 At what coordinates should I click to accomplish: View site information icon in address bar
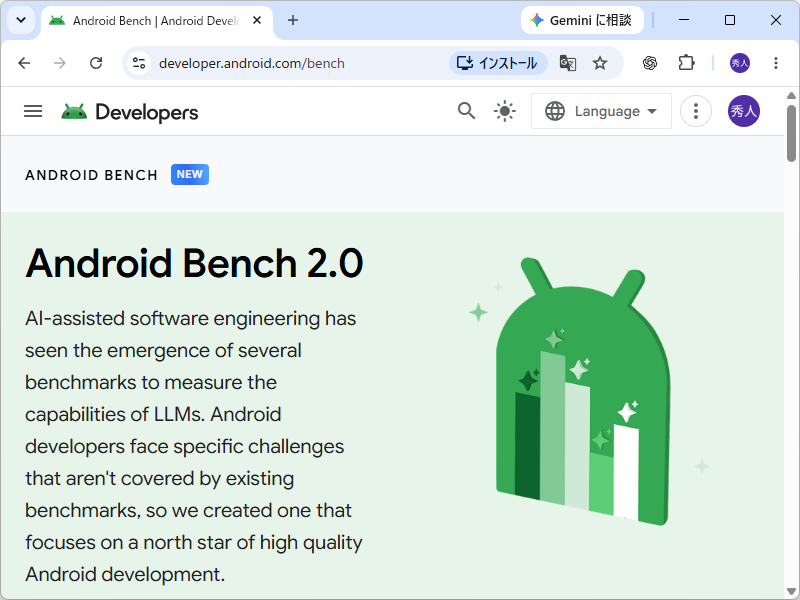point(139,63)
